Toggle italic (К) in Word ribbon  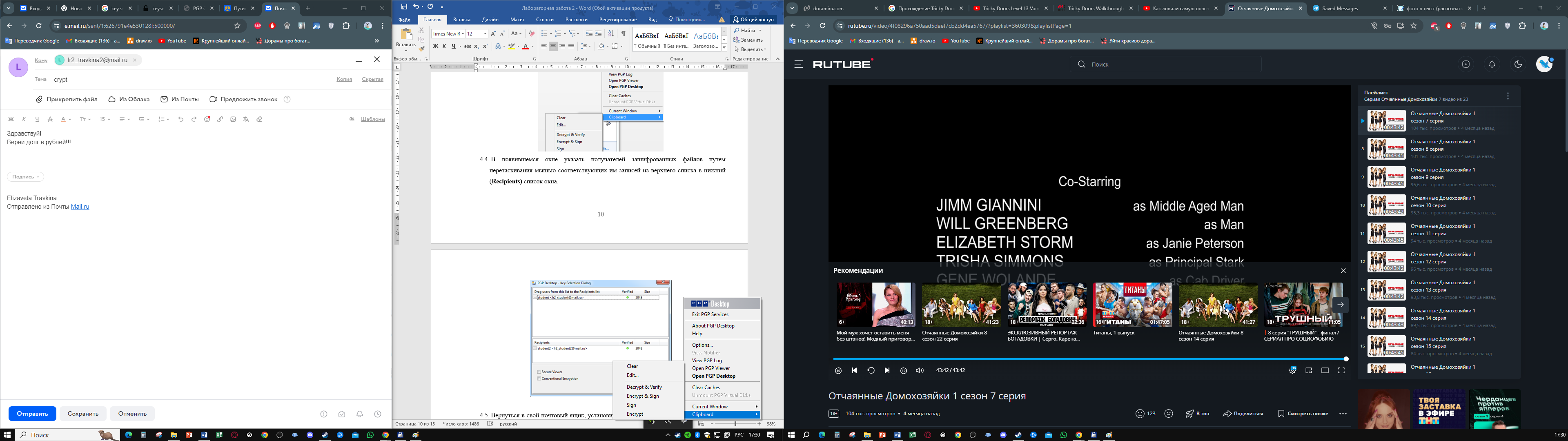444,46
